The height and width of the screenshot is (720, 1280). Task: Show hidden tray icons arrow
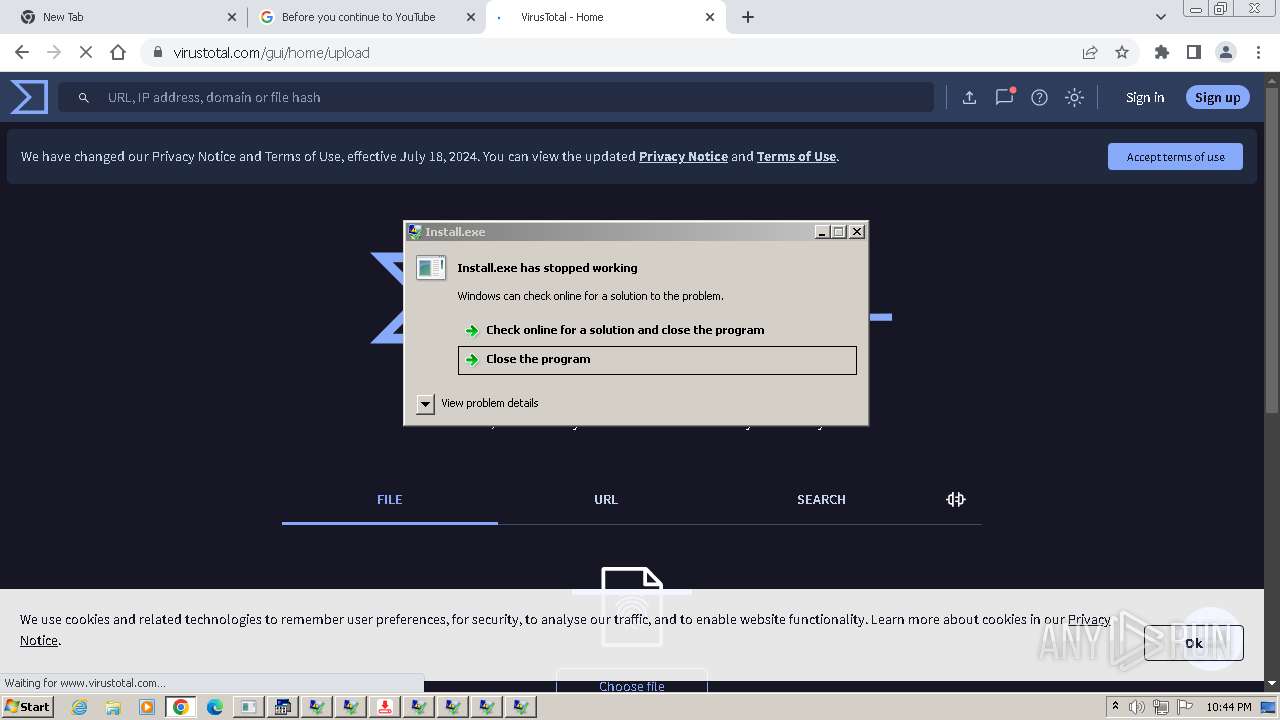point(1116,707)
